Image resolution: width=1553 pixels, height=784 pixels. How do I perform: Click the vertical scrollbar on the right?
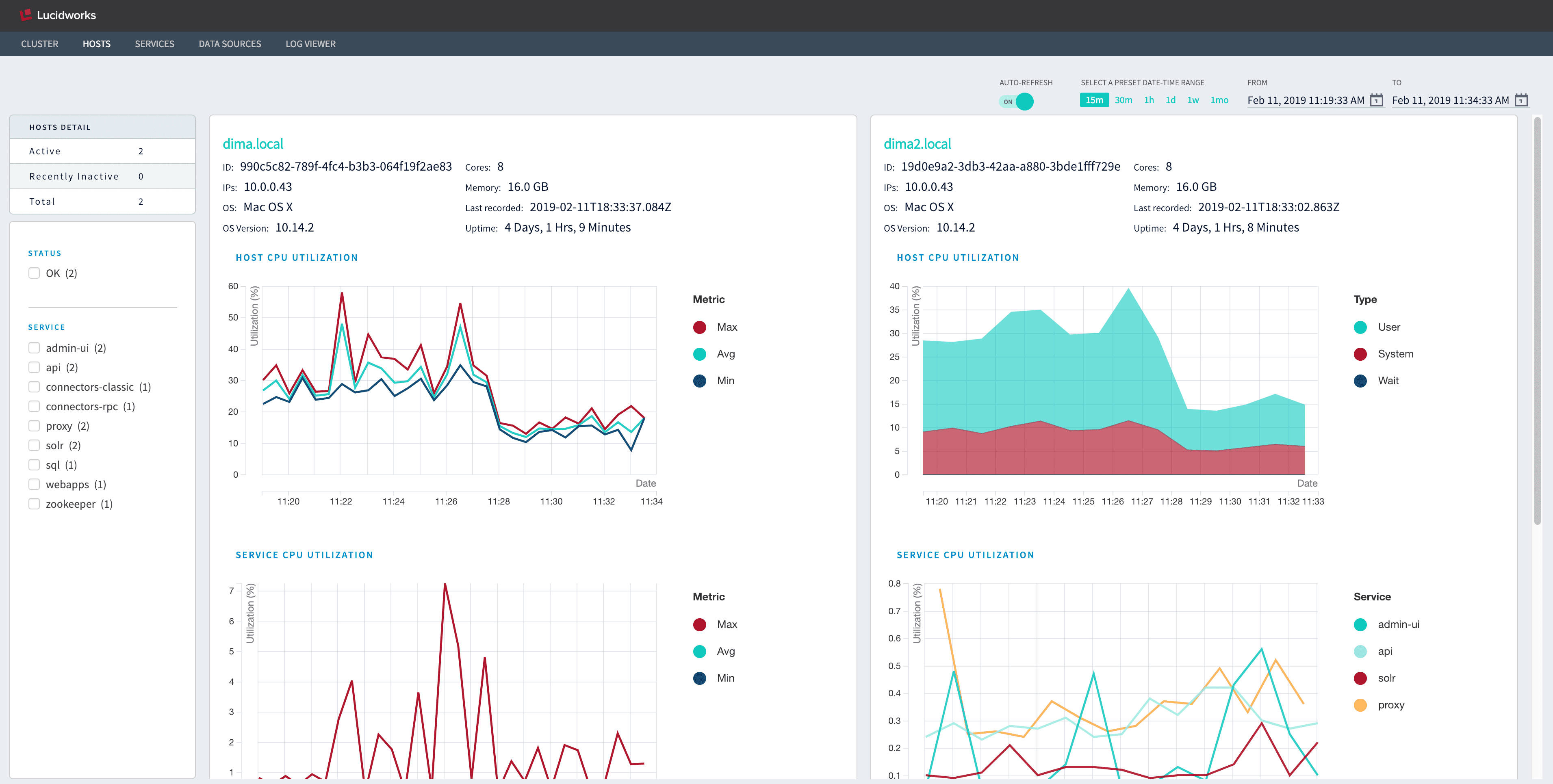pyautogui.click(x=1537, y=319)
